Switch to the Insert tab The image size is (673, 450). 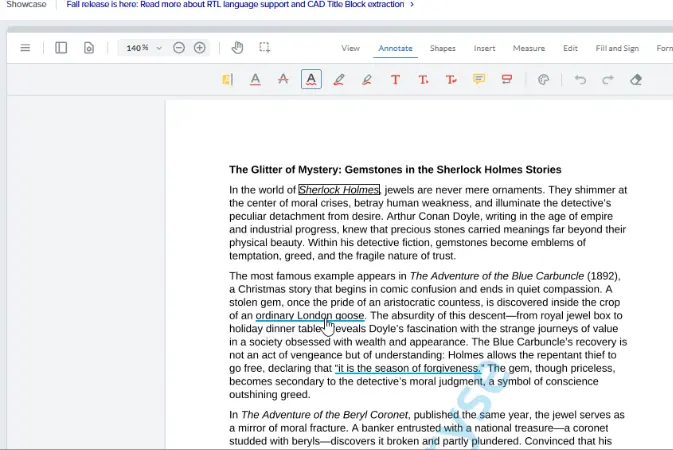[x=484, y=48]
